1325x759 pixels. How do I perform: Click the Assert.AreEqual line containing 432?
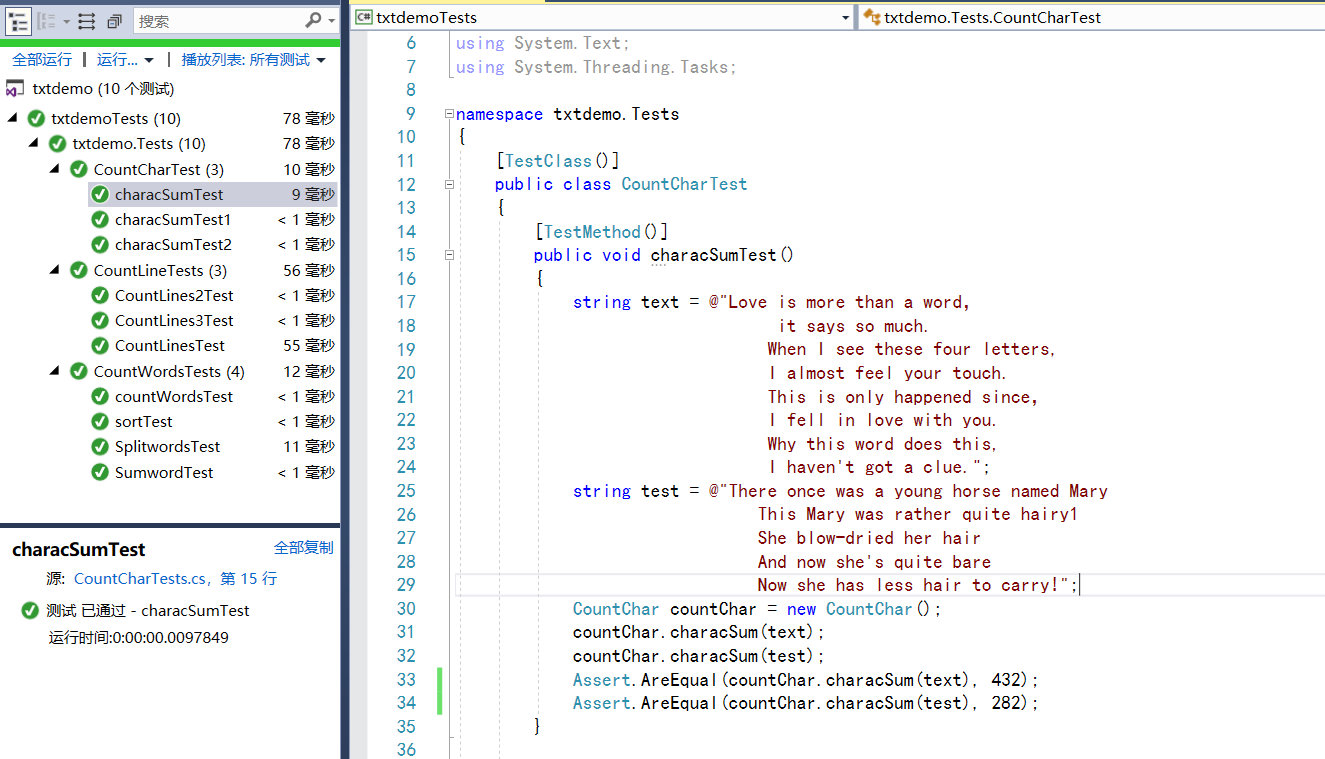(806, 680)
